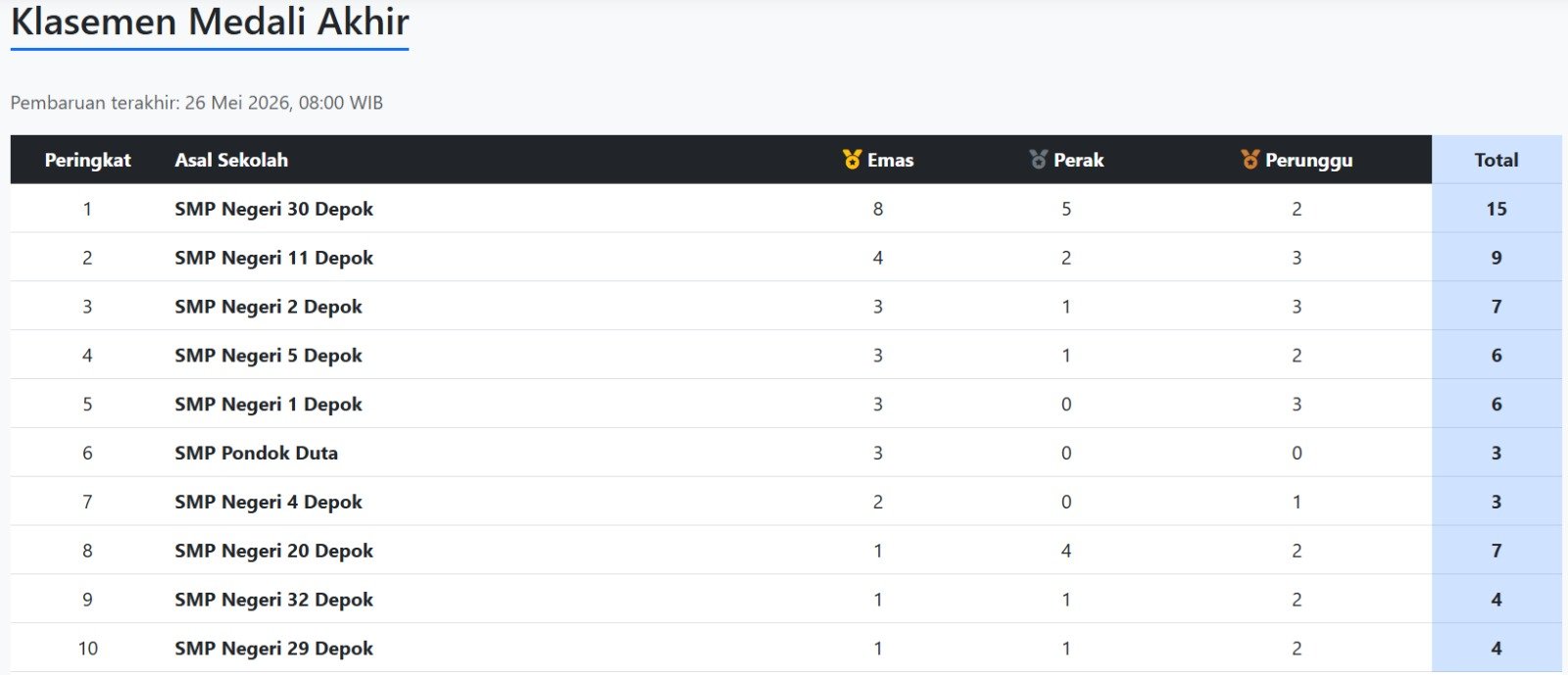Select SMP Negeri 2 Depok entry
This screenshot has height=675, width=1568.
786,307
